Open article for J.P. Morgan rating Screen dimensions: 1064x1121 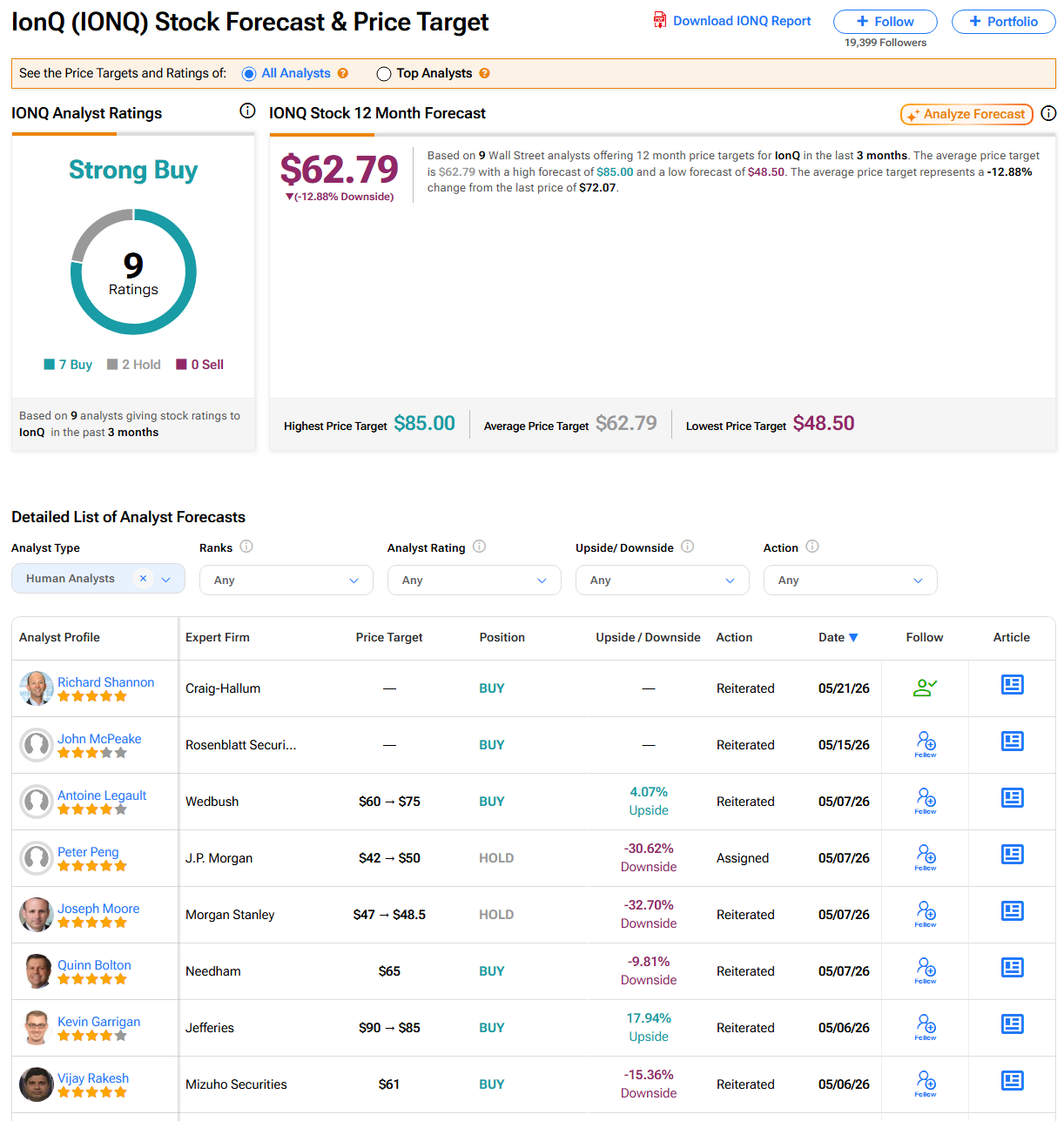point(1012,855)
